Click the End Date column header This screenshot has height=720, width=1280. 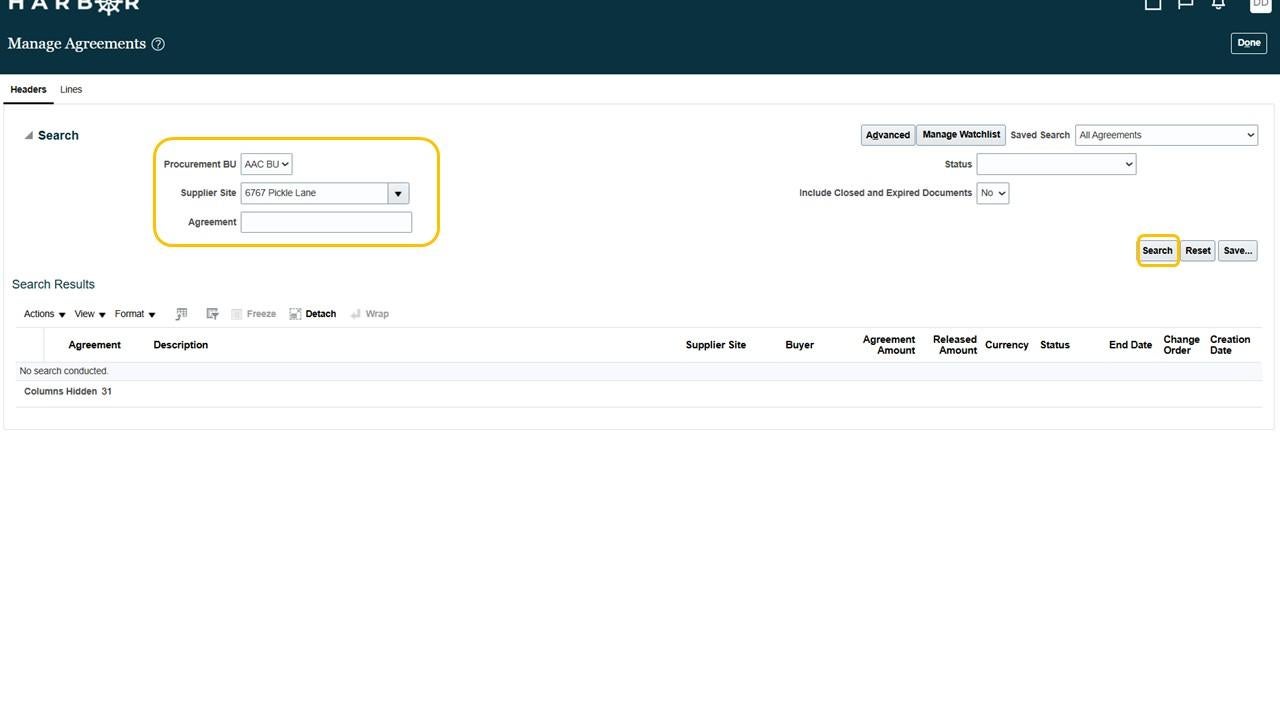point(1130,345)
